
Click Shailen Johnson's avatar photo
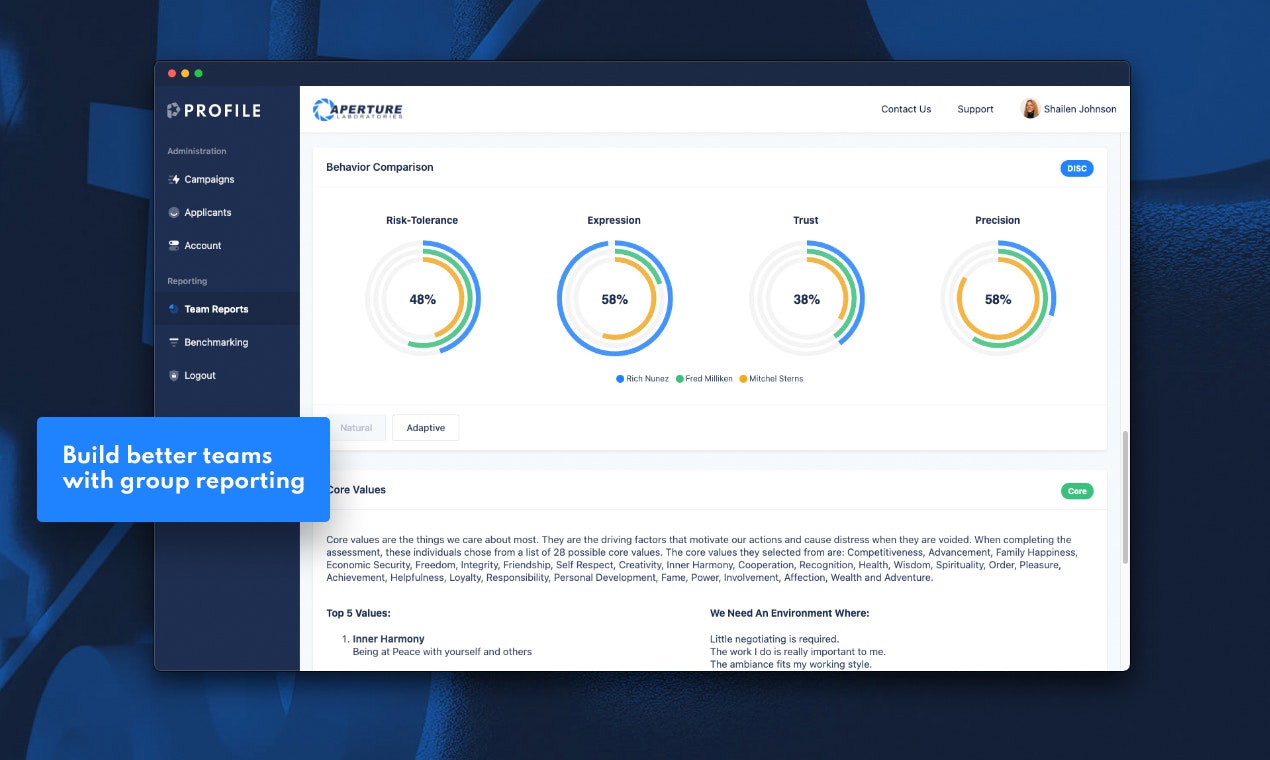pos(1030,109)
